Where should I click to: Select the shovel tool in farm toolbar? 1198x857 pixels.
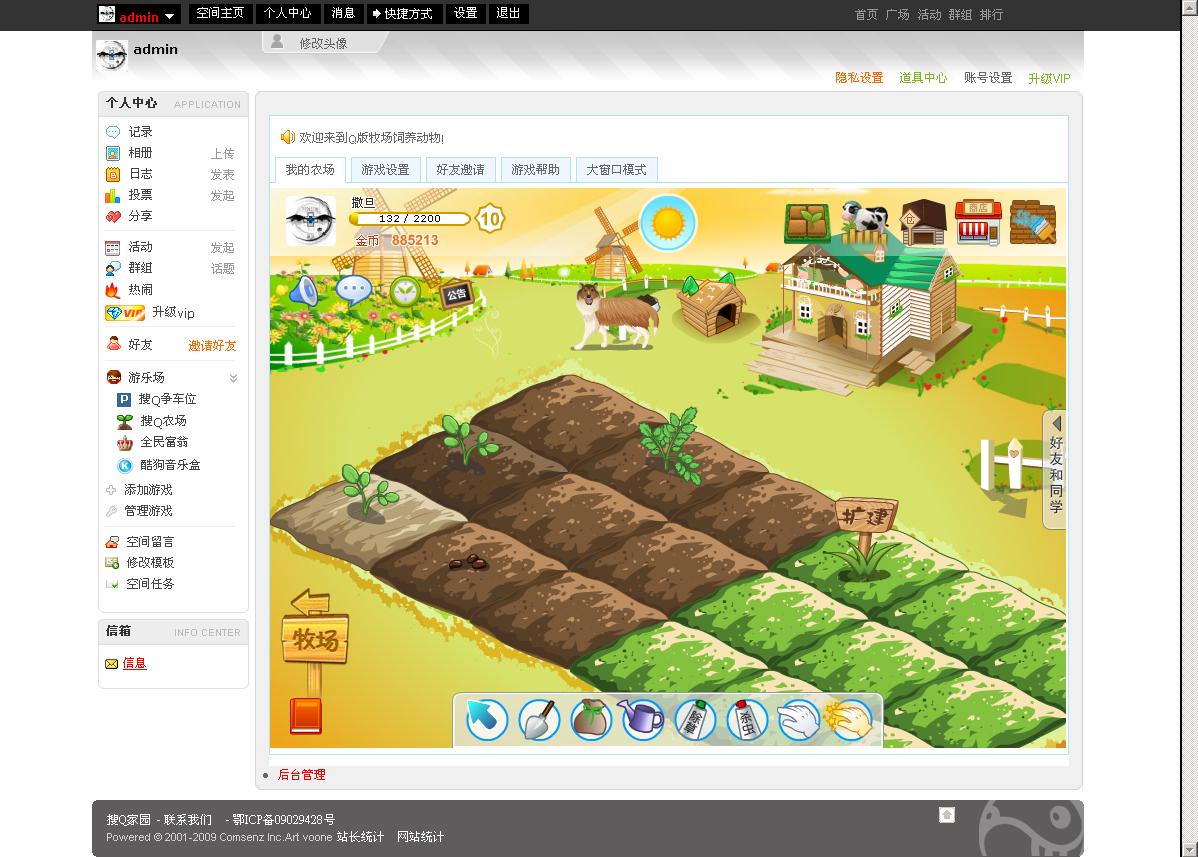pyautogui.click(x=539, y=720)
